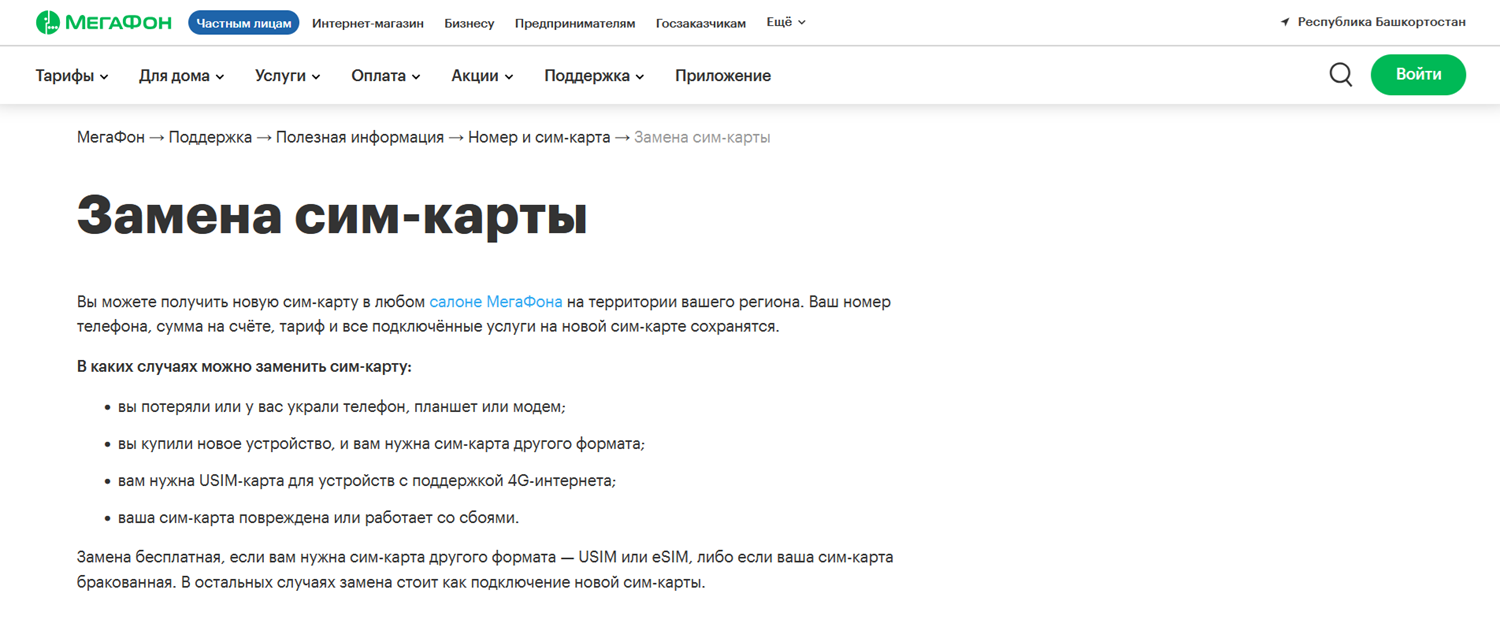1500x627 pixels.
Task: Click bullet about потеряли или украли телефон
Action: point(342,407)
